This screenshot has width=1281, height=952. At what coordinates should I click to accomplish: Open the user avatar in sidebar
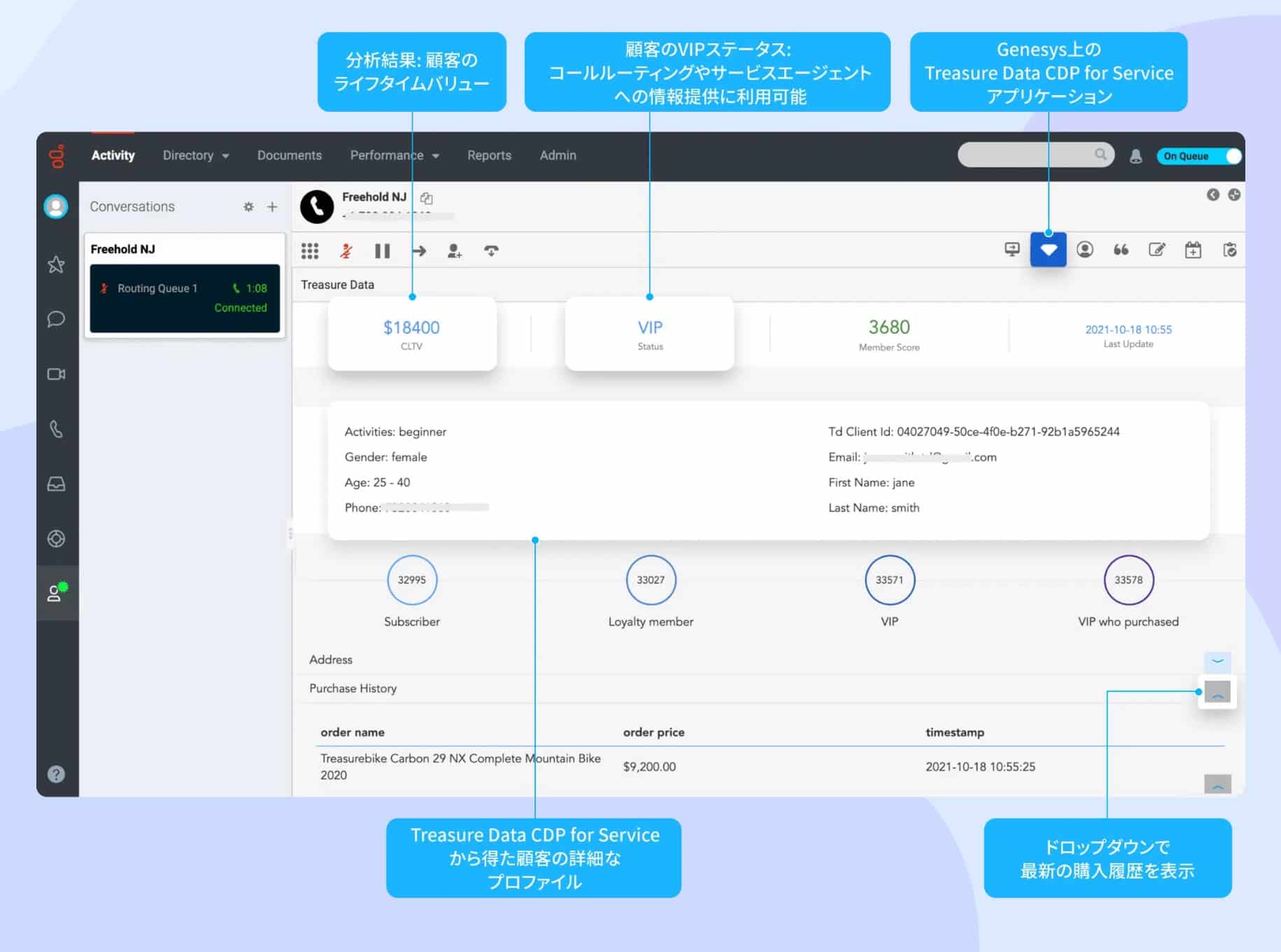56,206
